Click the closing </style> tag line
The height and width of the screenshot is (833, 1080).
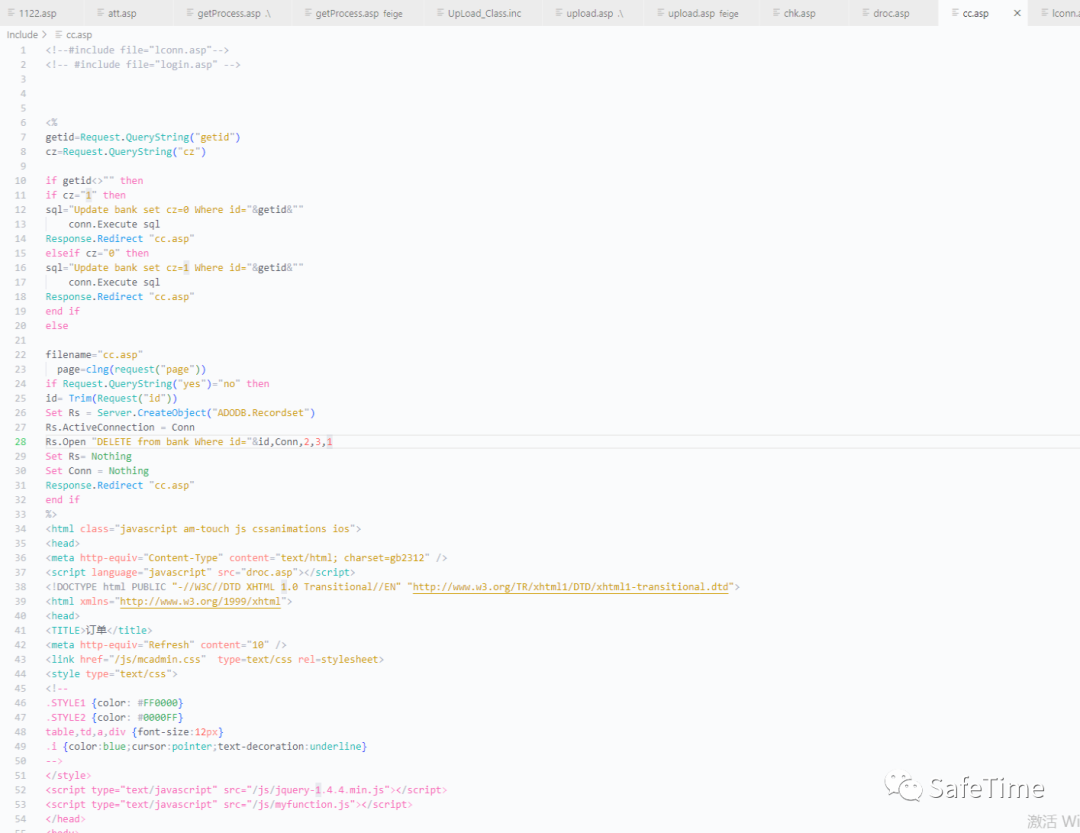(68, 775)
